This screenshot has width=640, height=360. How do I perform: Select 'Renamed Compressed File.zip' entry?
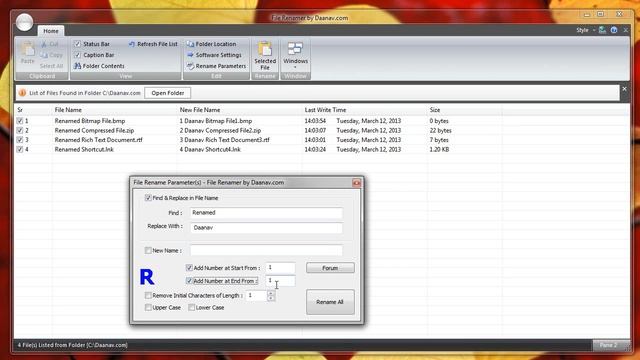click(94, 130)
